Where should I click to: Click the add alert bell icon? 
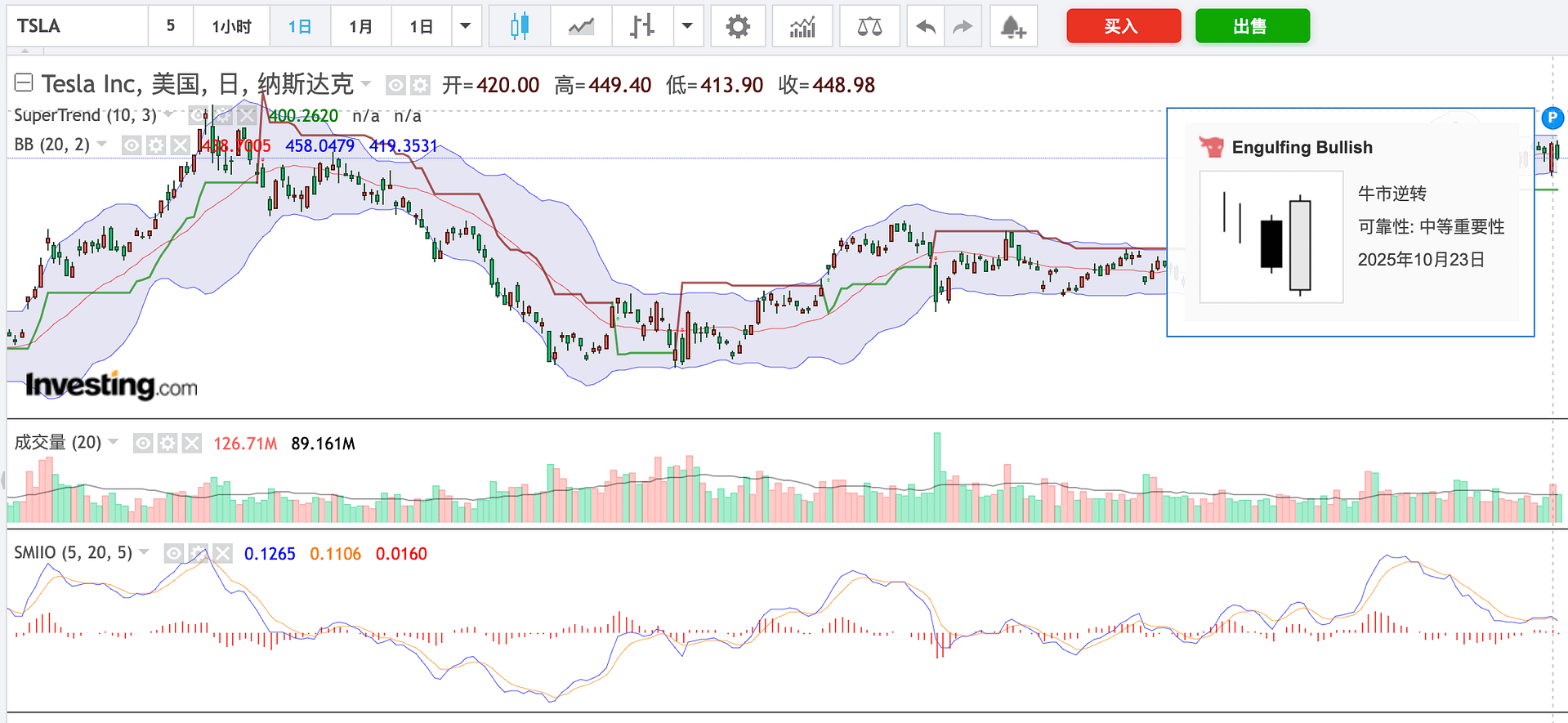click(x=1013, y=26)
